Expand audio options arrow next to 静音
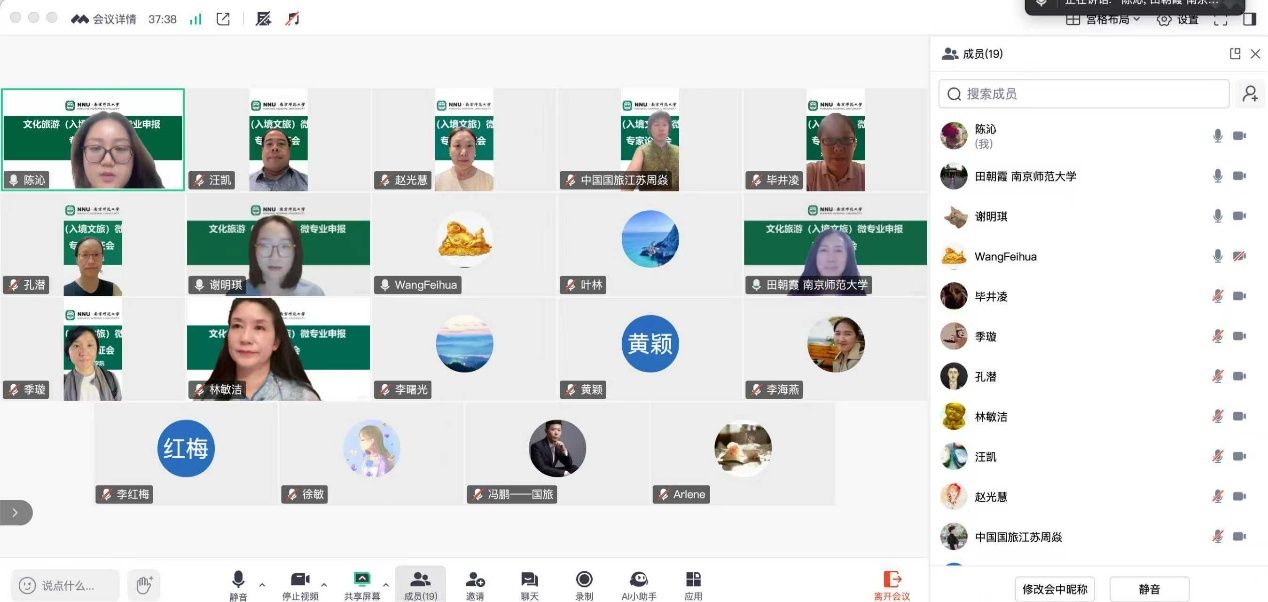 click(x=262, y=584)
